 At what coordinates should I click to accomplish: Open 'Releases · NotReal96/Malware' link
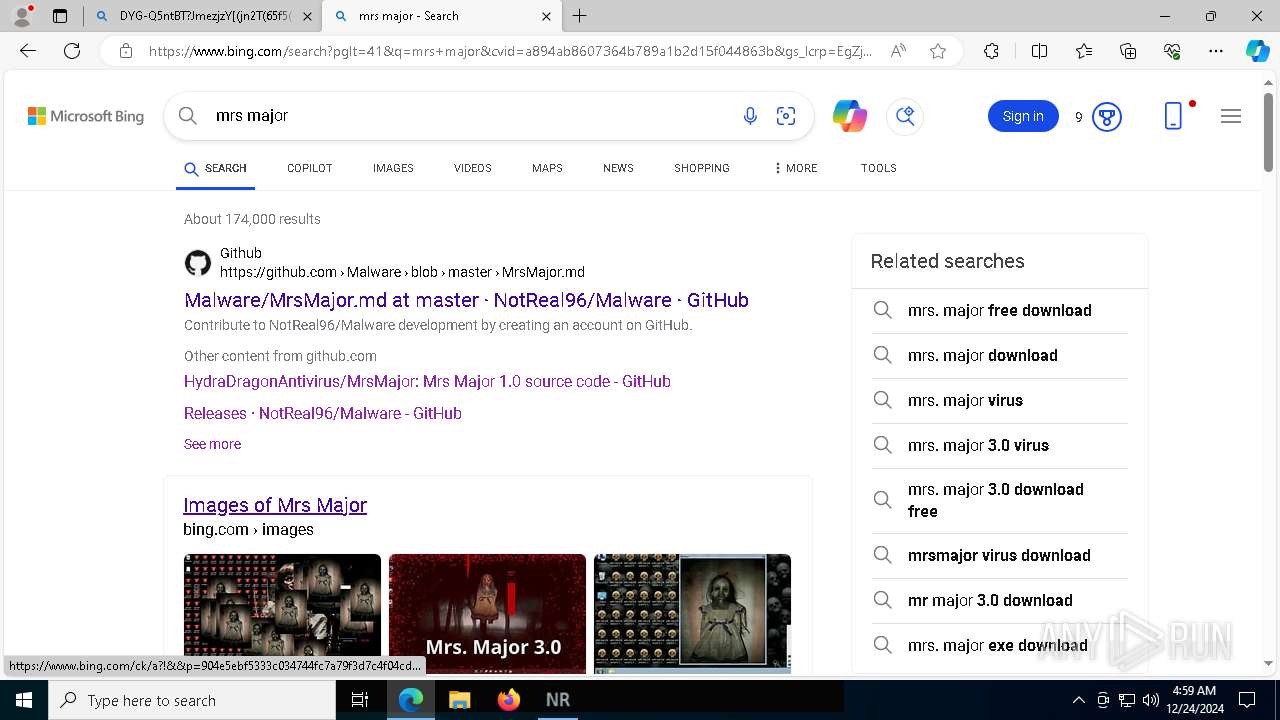click(x=323, y=413)
